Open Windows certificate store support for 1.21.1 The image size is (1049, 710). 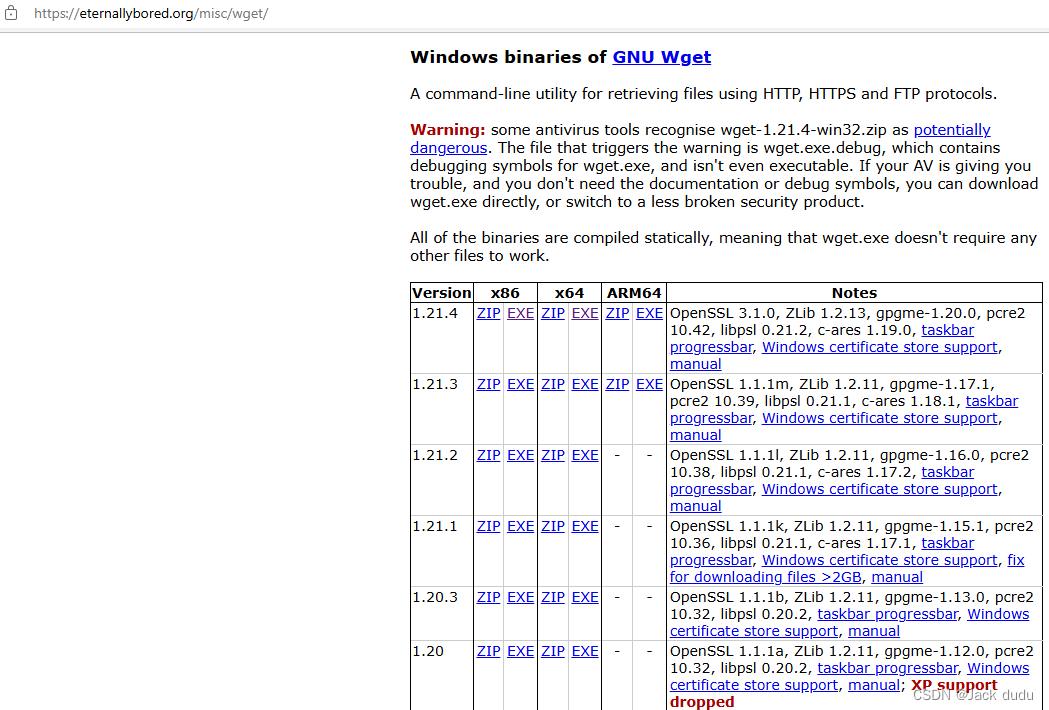click(x=880, y=560)
